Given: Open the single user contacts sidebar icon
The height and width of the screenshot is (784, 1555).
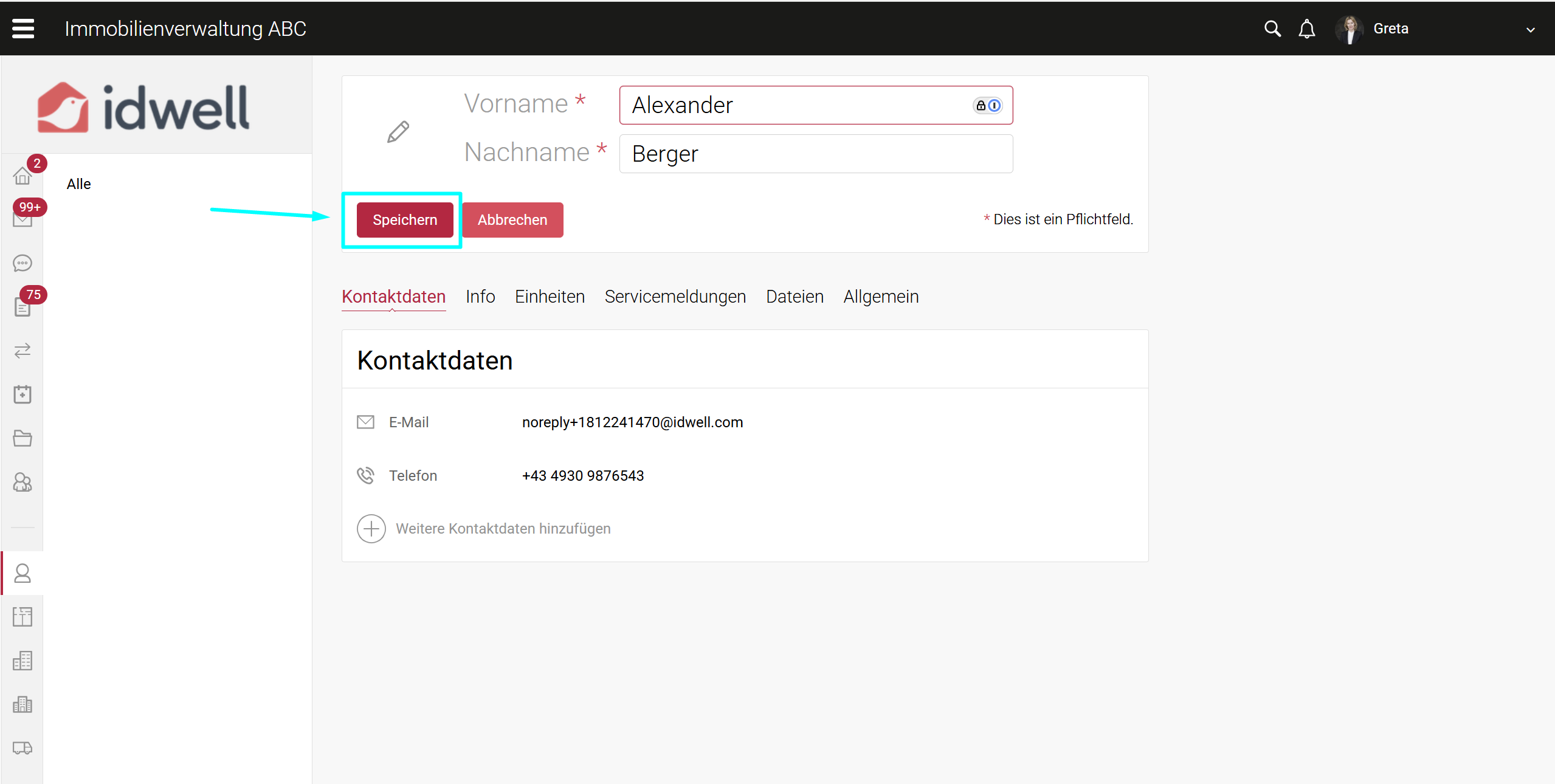Looking at the screenshot, I should coord(22,573).
